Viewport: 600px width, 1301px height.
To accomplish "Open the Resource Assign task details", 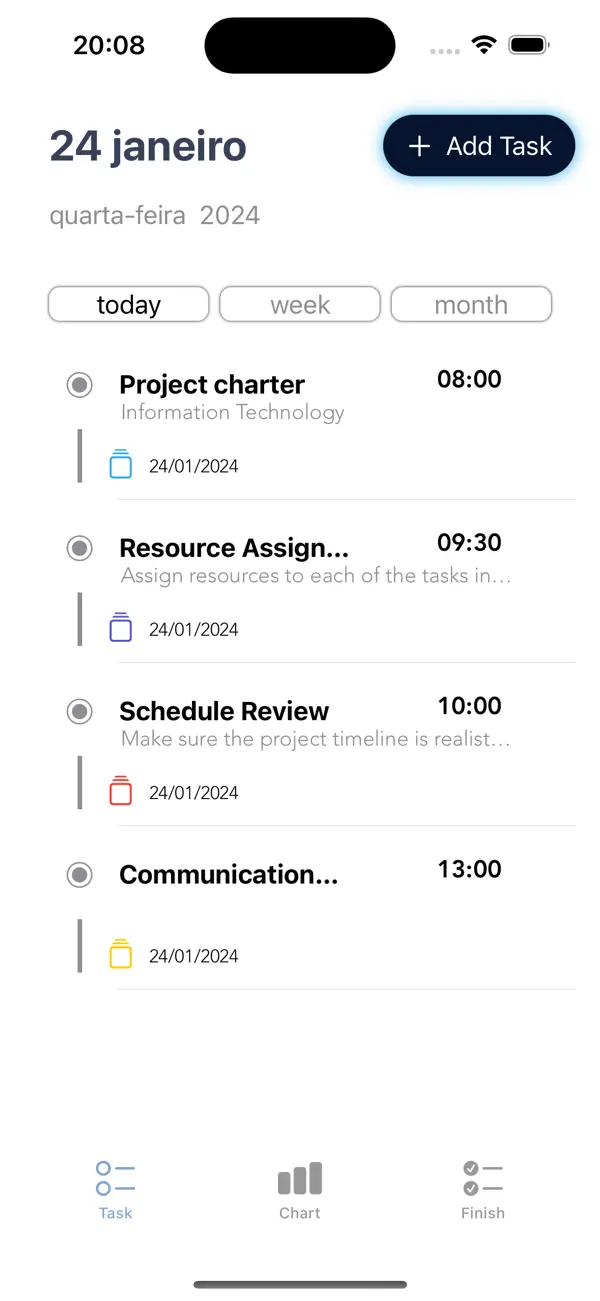I will 234,548.
